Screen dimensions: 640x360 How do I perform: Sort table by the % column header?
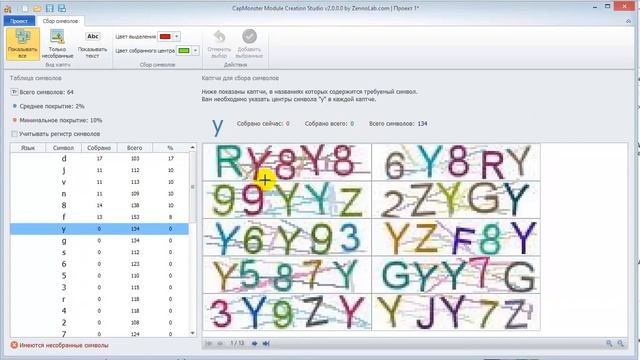(170, 148)
